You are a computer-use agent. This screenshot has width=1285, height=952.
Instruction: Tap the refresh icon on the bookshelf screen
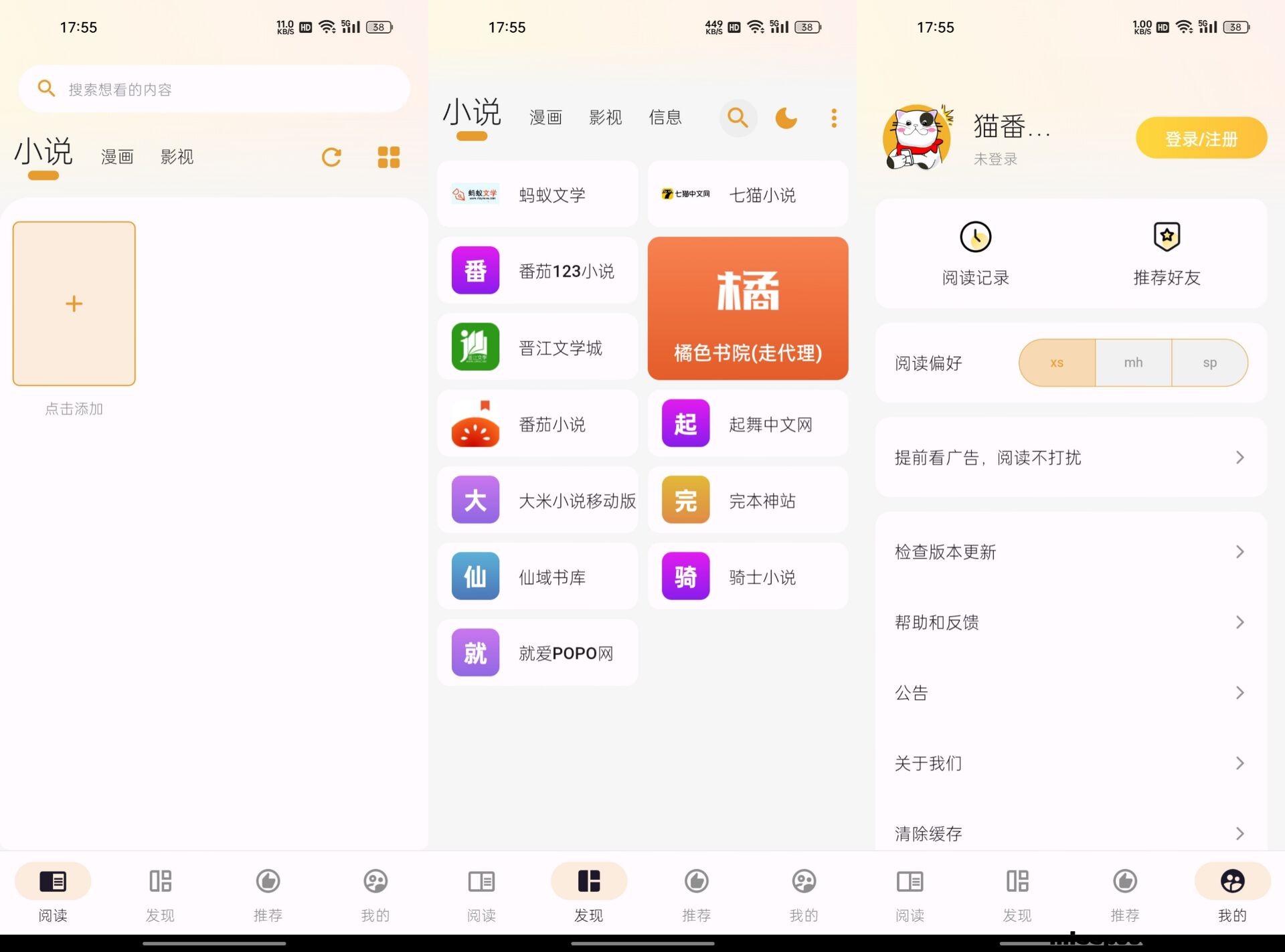(331, 157)
